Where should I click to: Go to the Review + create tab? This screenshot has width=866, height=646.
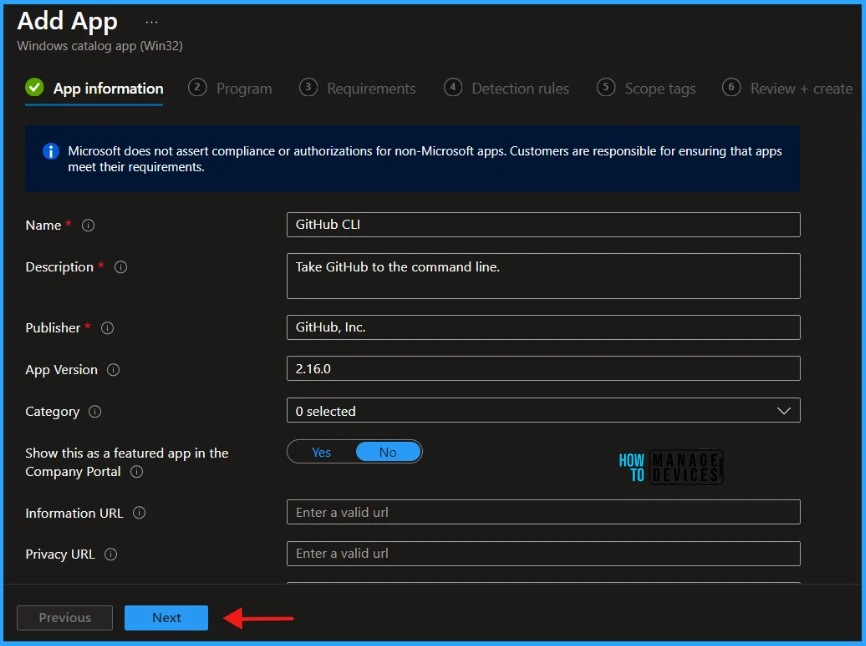click(x=787, y=89)
